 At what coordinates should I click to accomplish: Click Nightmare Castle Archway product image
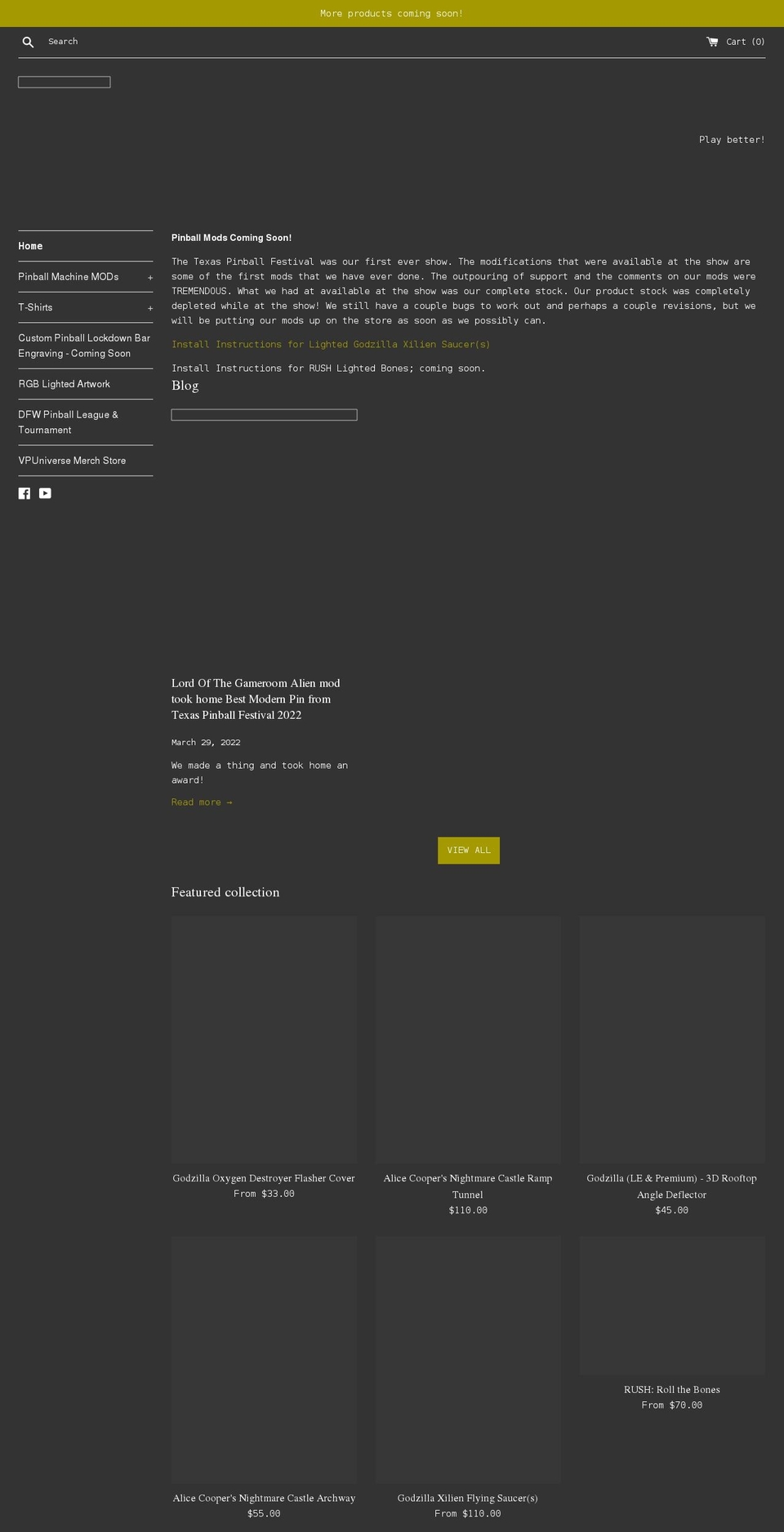tap(264, 1360)
